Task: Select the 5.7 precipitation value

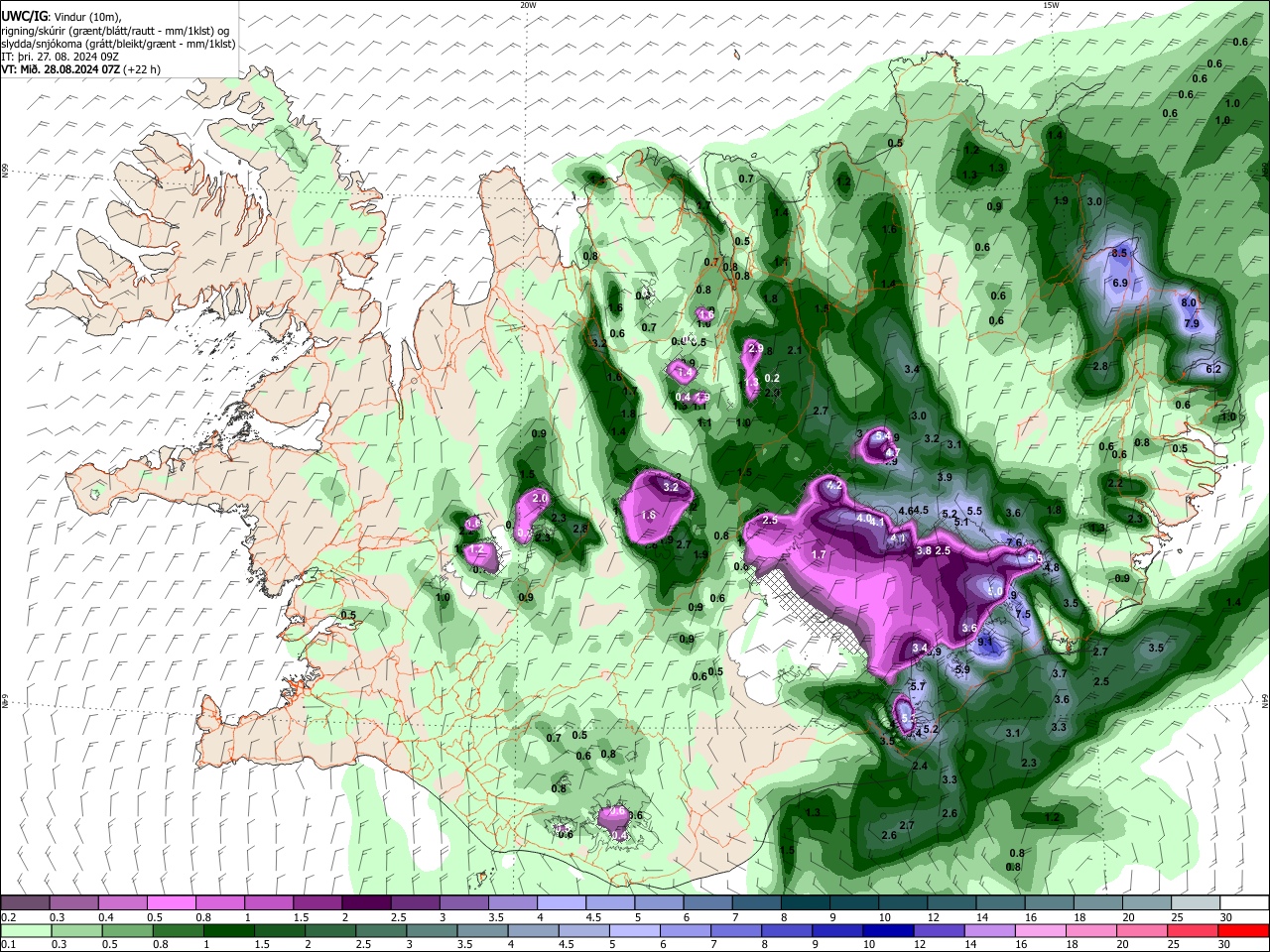Action: [x=918, y=686]
